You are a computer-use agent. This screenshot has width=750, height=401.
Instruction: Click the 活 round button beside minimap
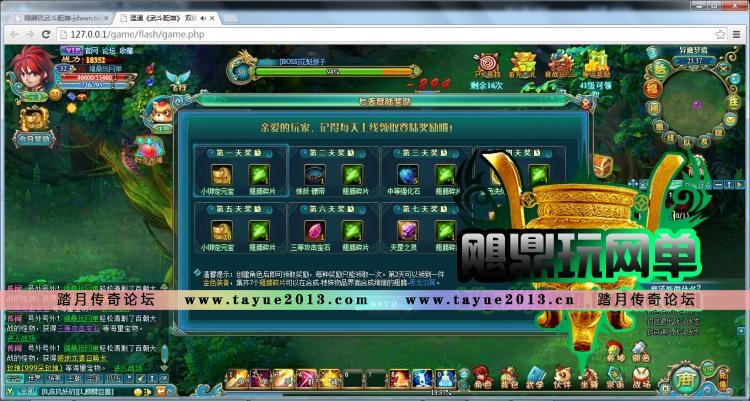point(660,68)
